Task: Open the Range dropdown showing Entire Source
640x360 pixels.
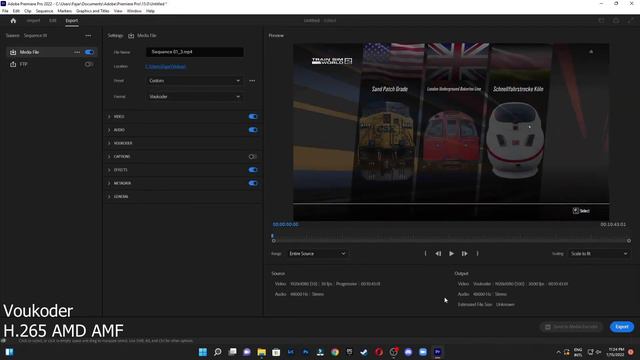Action: tap(318, 253)
